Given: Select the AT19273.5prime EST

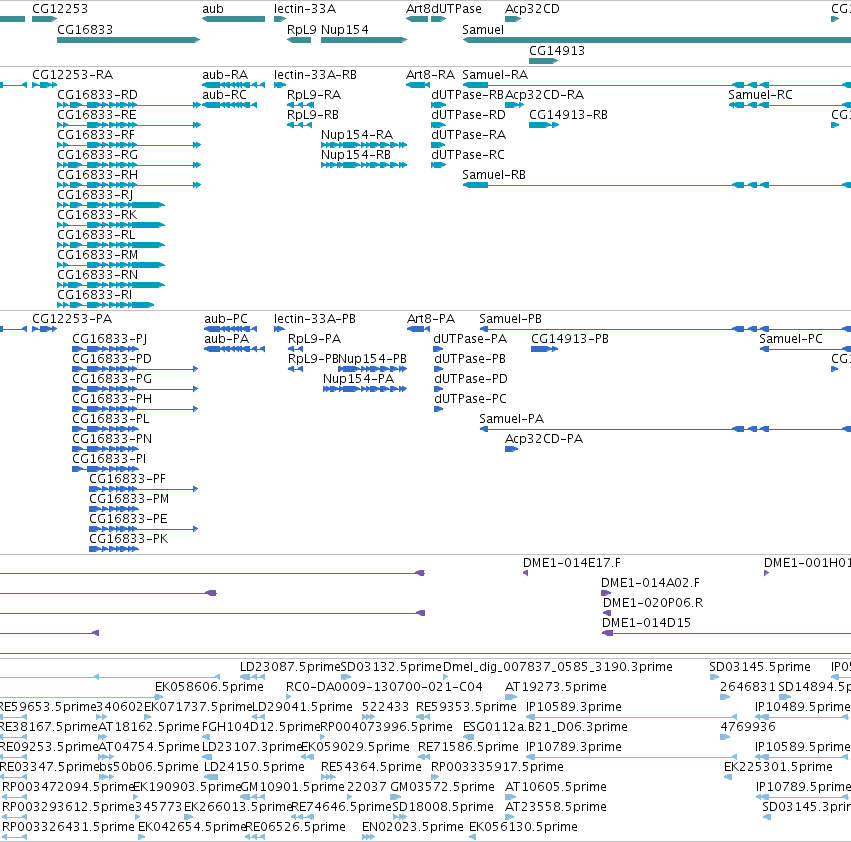Looking at the screenshot, I should tap(556, 687).
